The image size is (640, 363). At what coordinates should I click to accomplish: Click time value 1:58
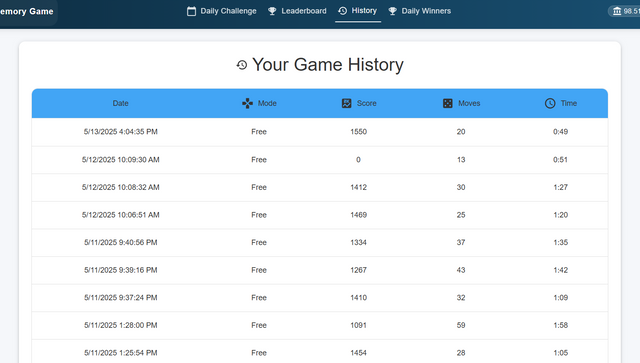coord(560,325)
